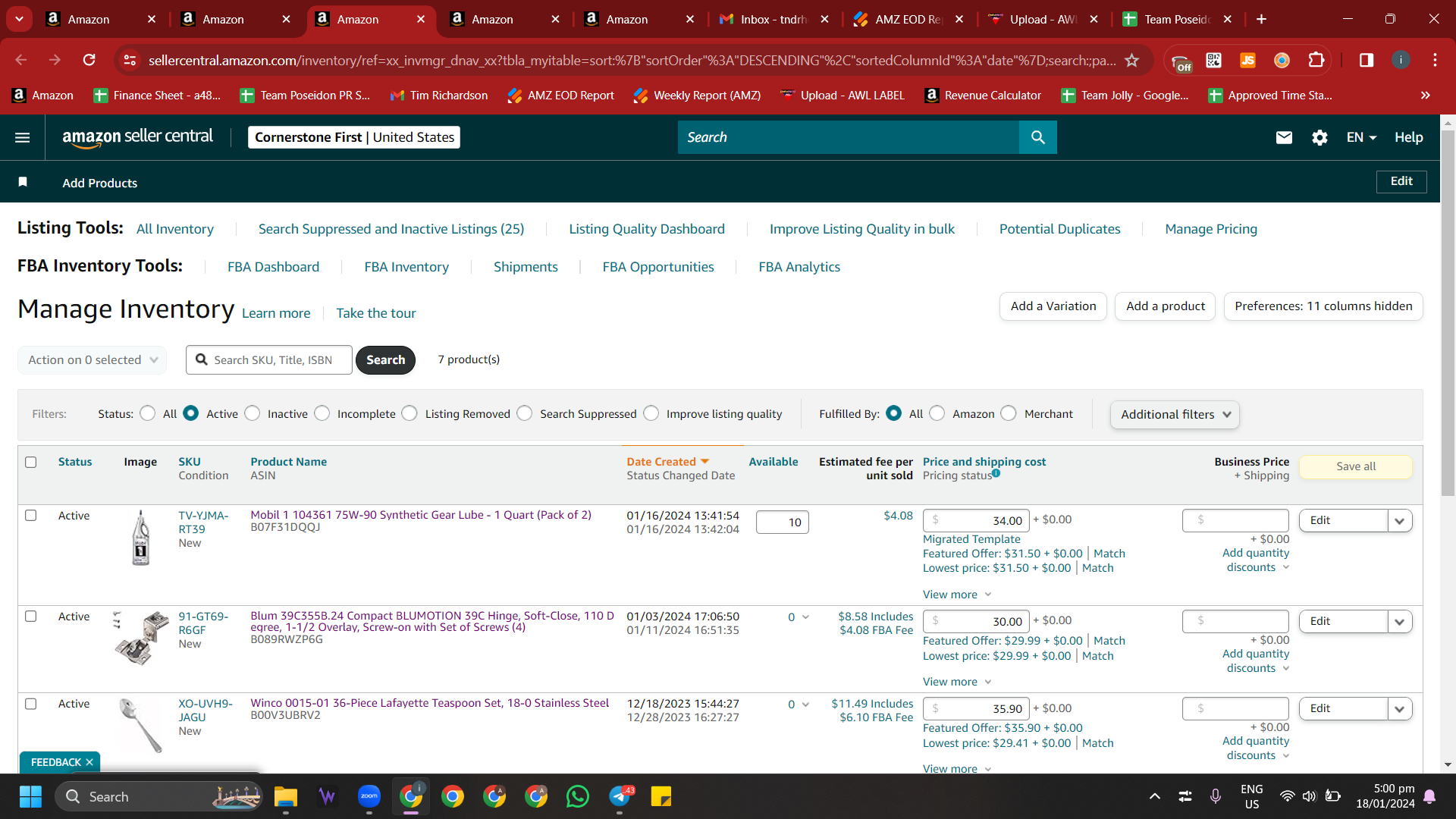Open the Chrome side panel icon
This screenshot has width=1456, height=819.
click(x=1367, y=60)
